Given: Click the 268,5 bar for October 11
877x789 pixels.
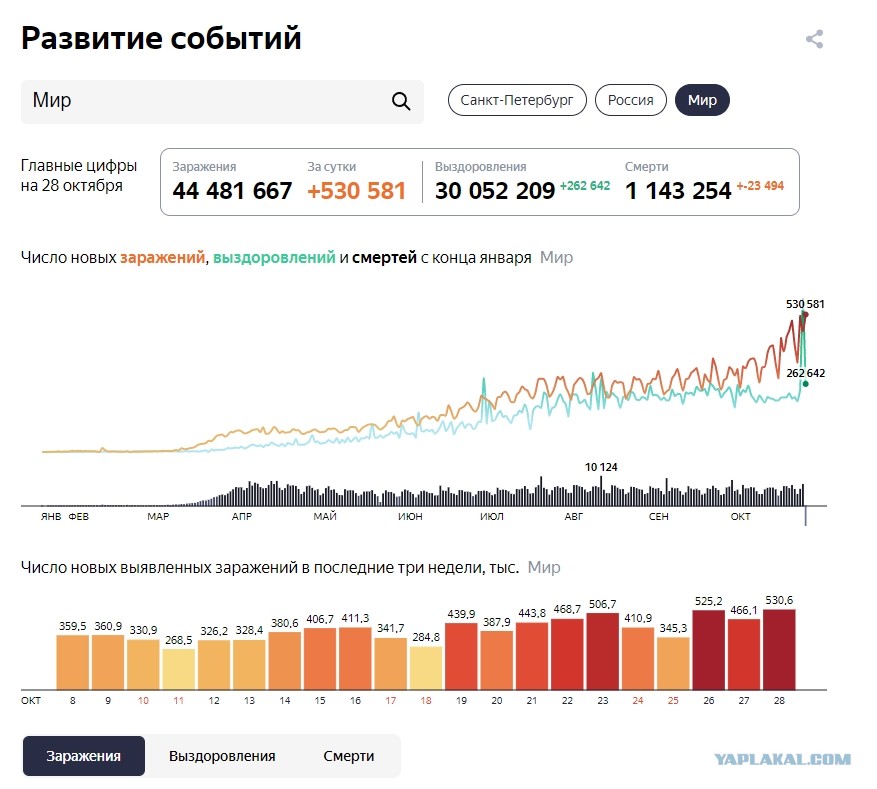Looking at the screenshot, I should [x=178, y=669].
